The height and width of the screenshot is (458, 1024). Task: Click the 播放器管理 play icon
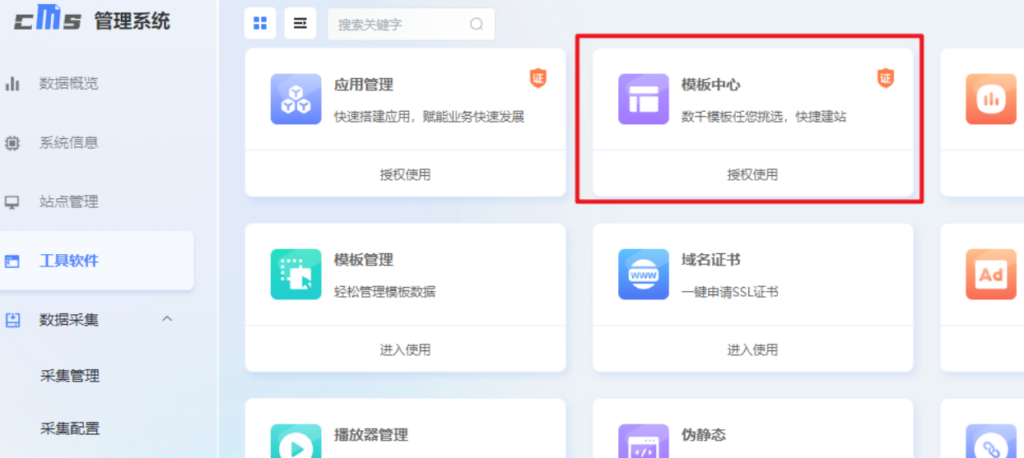(x=296, y=441)
